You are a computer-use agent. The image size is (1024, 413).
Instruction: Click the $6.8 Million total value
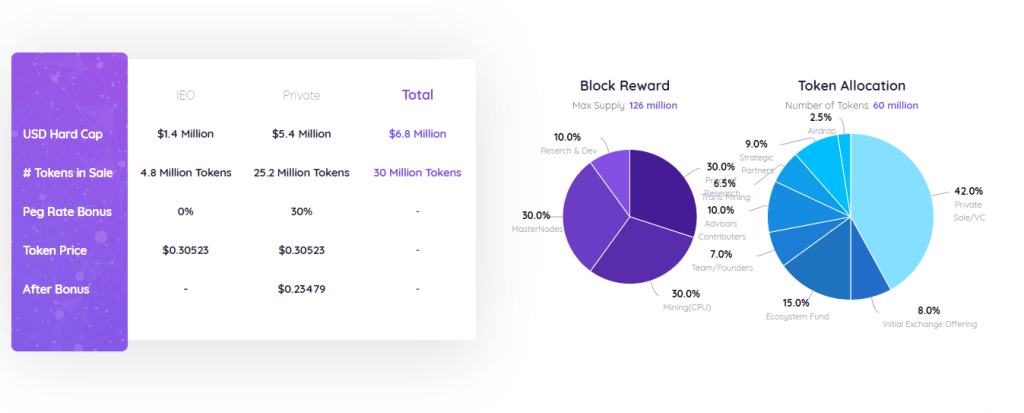[417, 133]
